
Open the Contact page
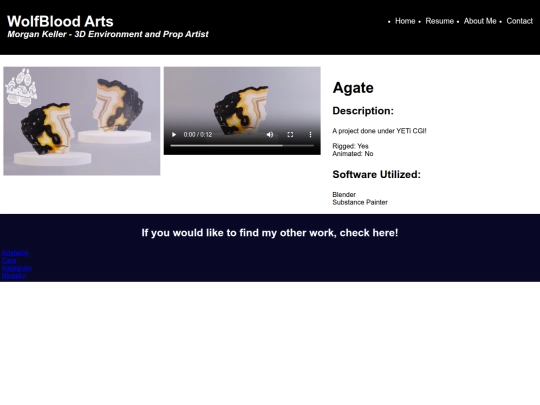tap(519, 21)
